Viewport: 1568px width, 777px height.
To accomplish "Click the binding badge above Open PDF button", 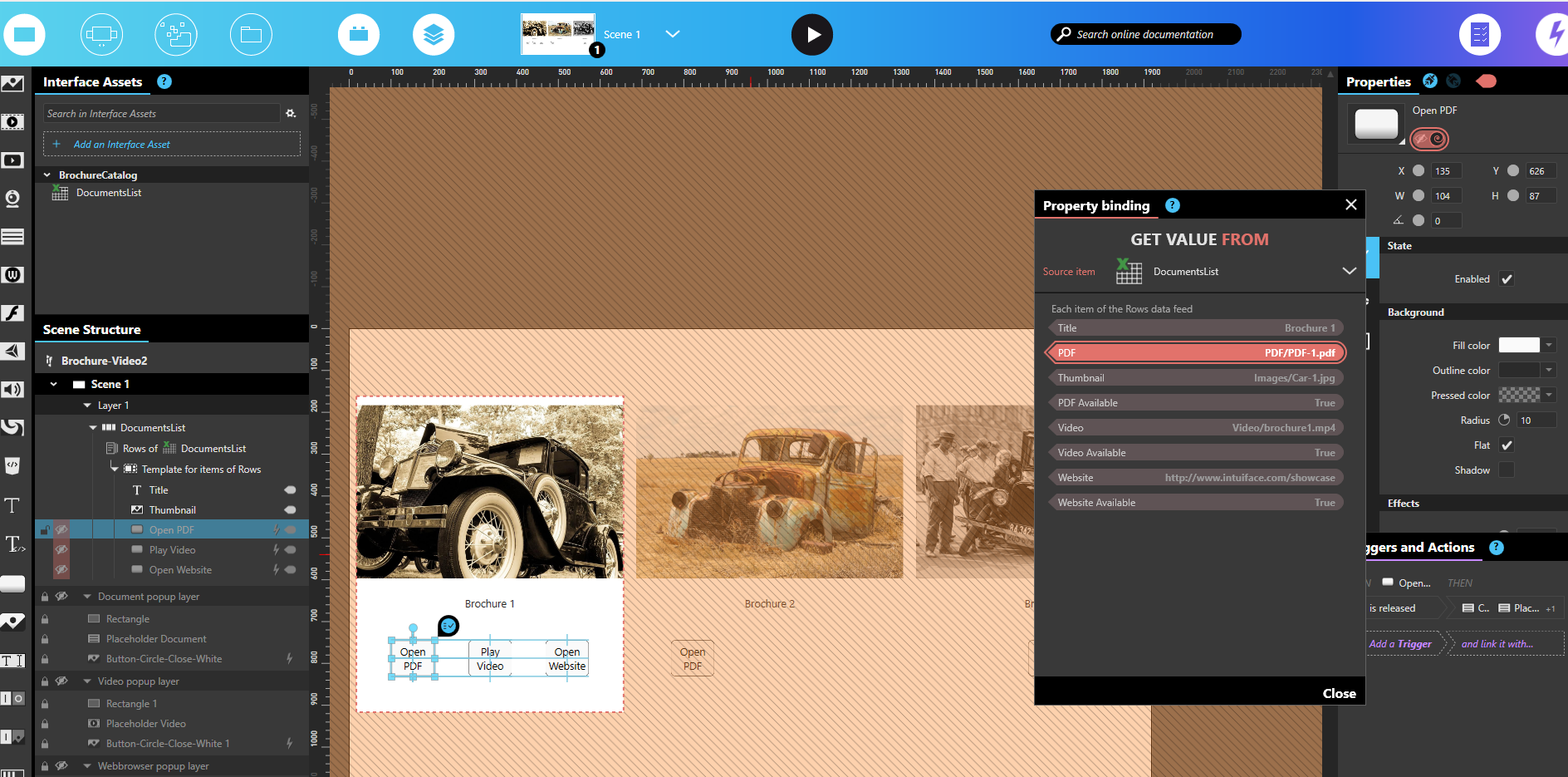I will (448, 626).
